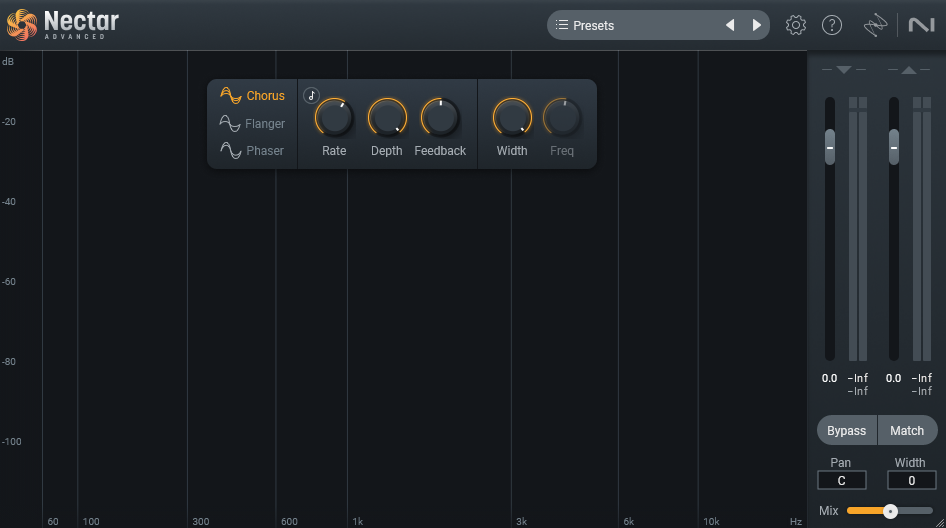This screenshot has height=528, width=946.
Task: Toggle the tempo sync note icon
Action: 311,95
